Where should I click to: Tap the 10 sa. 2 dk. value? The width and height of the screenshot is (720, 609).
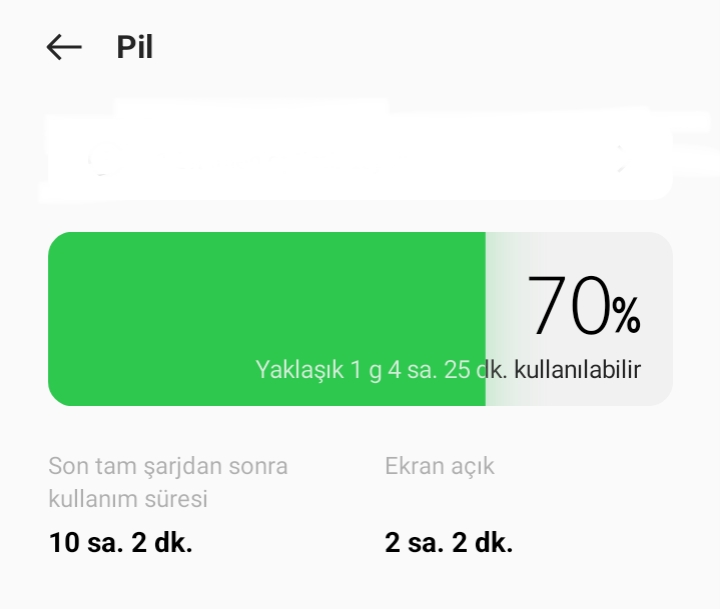120,544
